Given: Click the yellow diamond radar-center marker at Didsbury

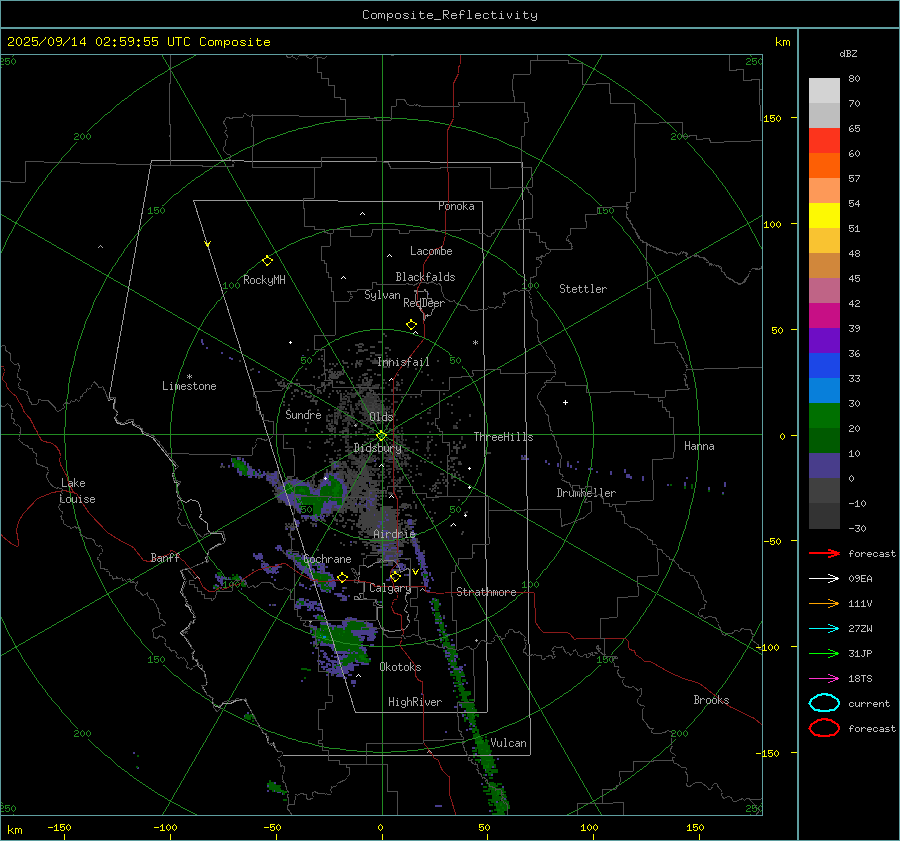Looking at the screenshot, I should coord(381,436).
